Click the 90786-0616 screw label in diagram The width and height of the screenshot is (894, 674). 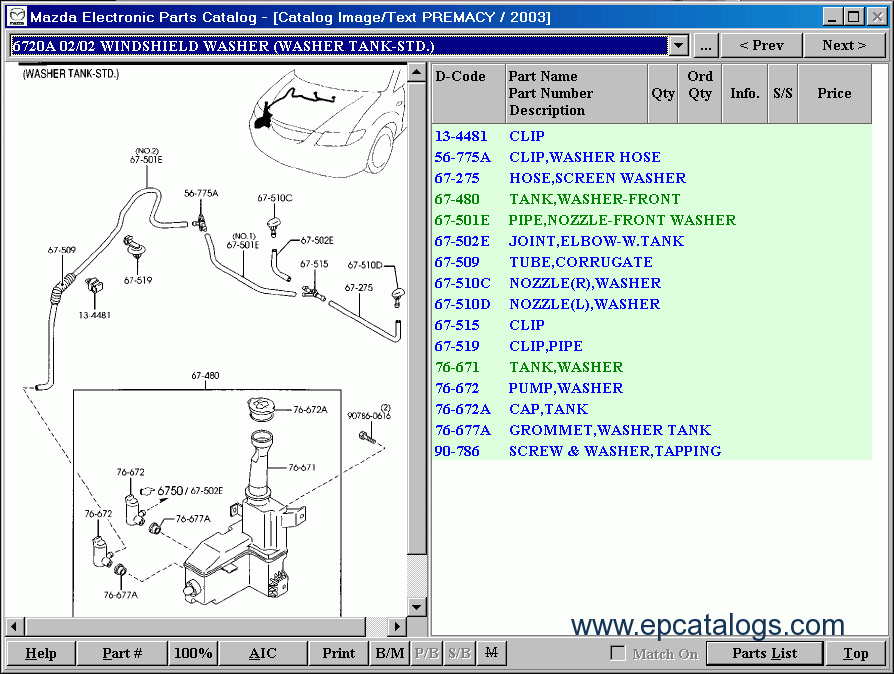(369, 416)
